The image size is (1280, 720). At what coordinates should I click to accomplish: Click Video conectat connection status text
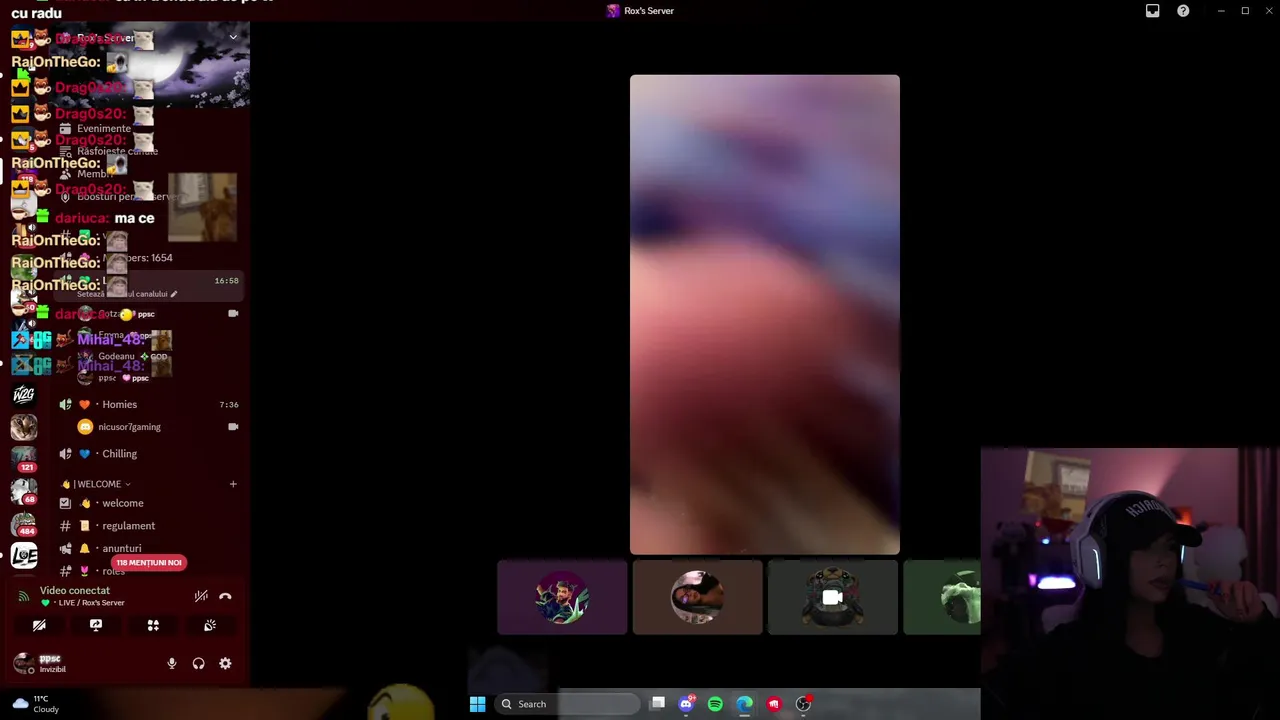point(75,591)
